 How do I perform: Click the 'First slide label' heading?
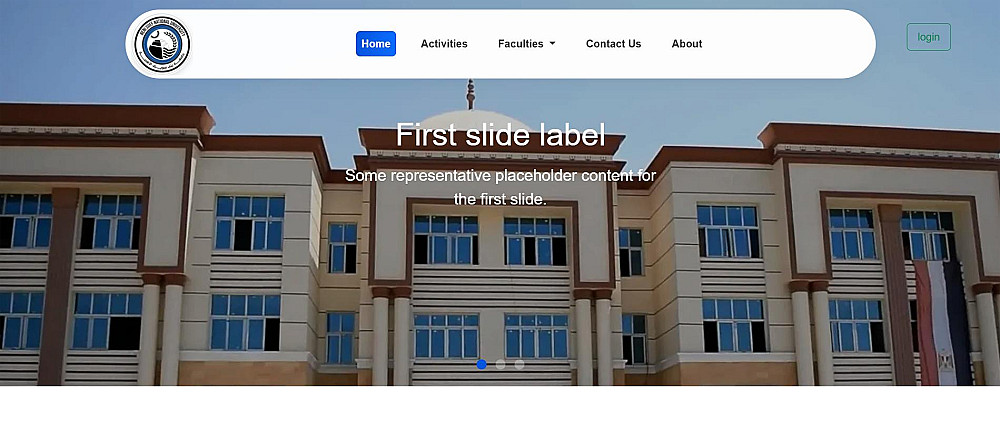click(500, 135)
